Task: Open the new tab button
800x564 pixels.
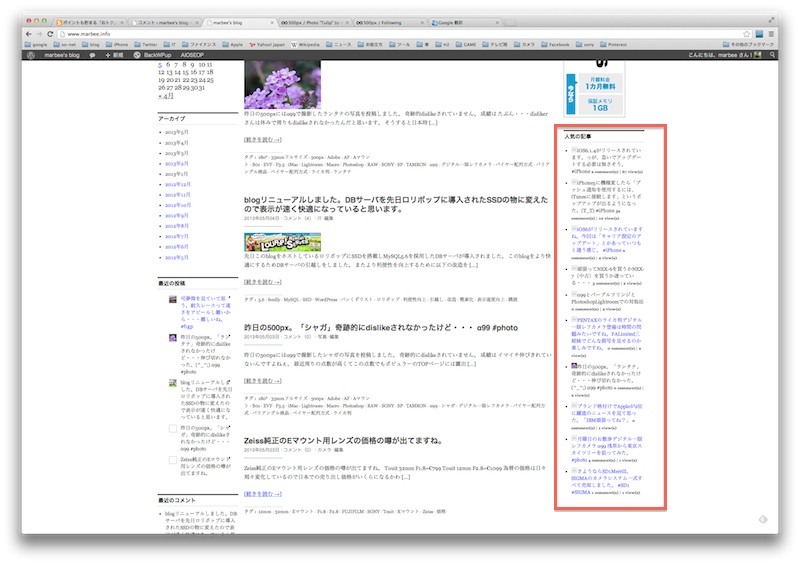Action: pos(510,22)
